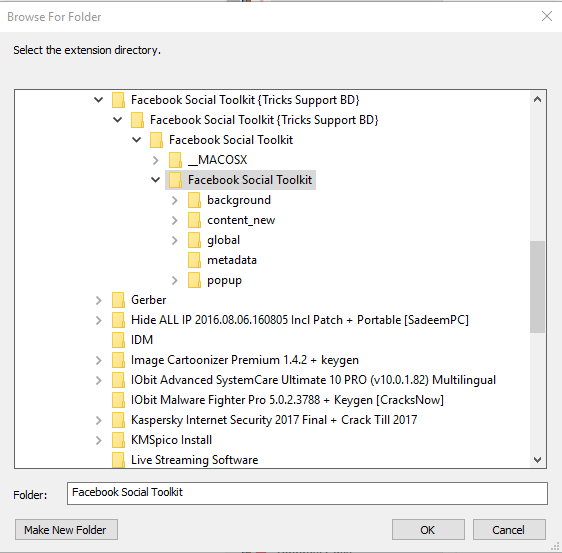Click the IDM folder icon
This screenshot has width=562, height=553.
point(118,340)
